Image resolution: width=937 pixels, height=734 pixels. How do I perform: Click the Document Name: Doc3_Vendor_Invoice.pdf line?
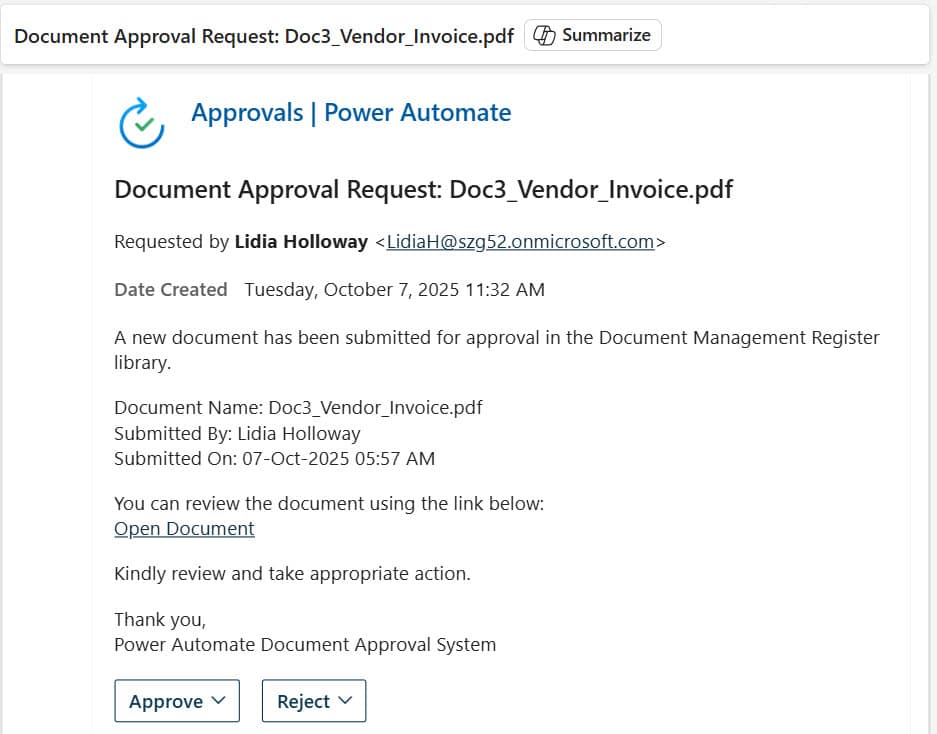298,408
